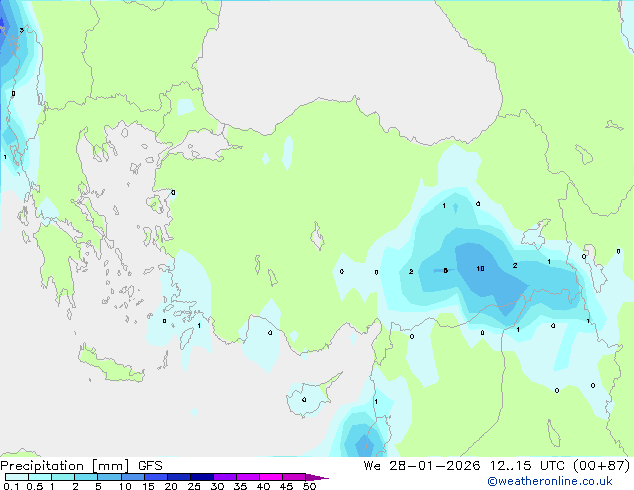Click the 'GFS' model label

tap(150, 466)
